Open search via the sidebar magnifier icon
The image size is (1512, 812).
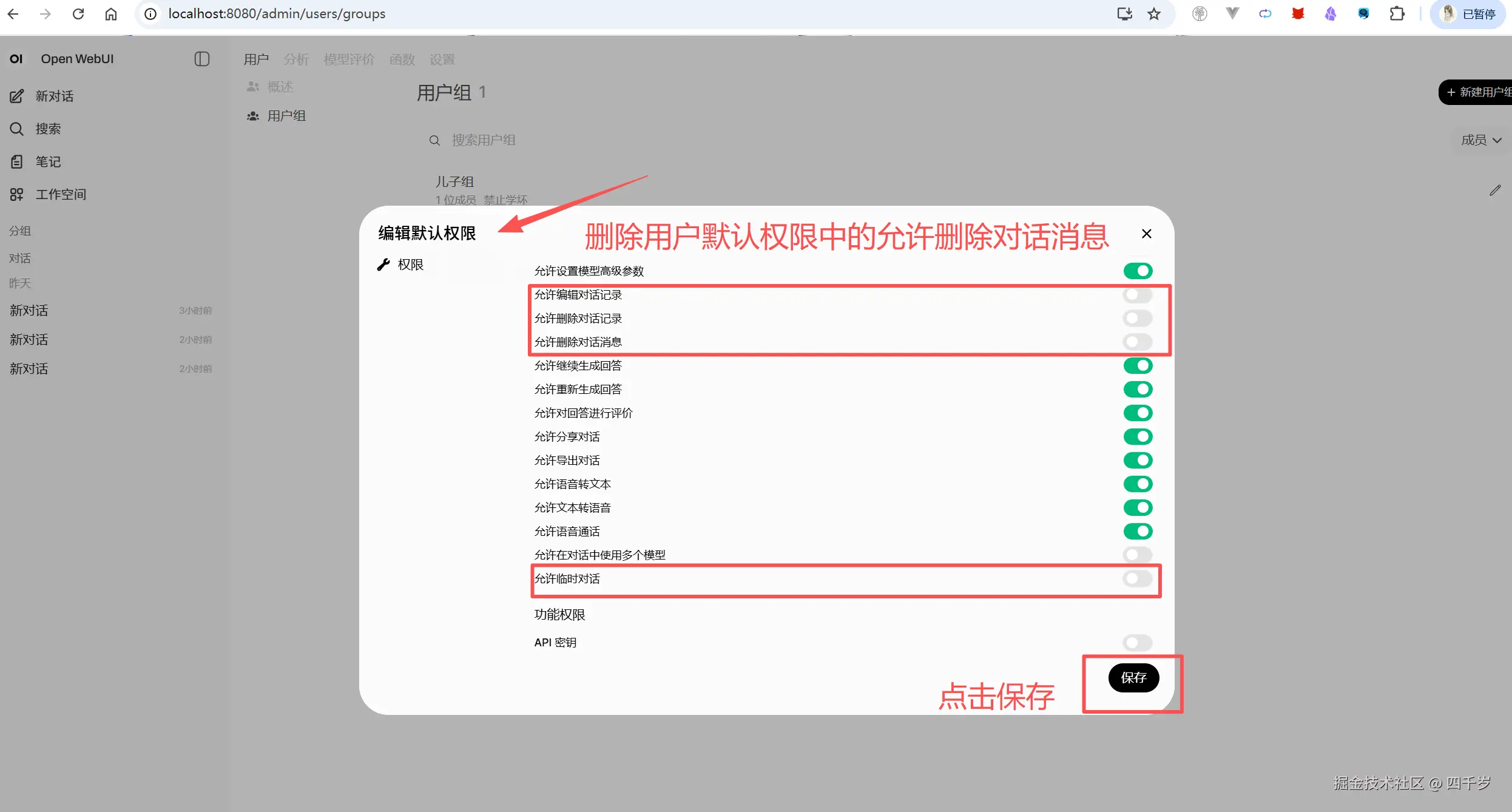tap(16, 129)
